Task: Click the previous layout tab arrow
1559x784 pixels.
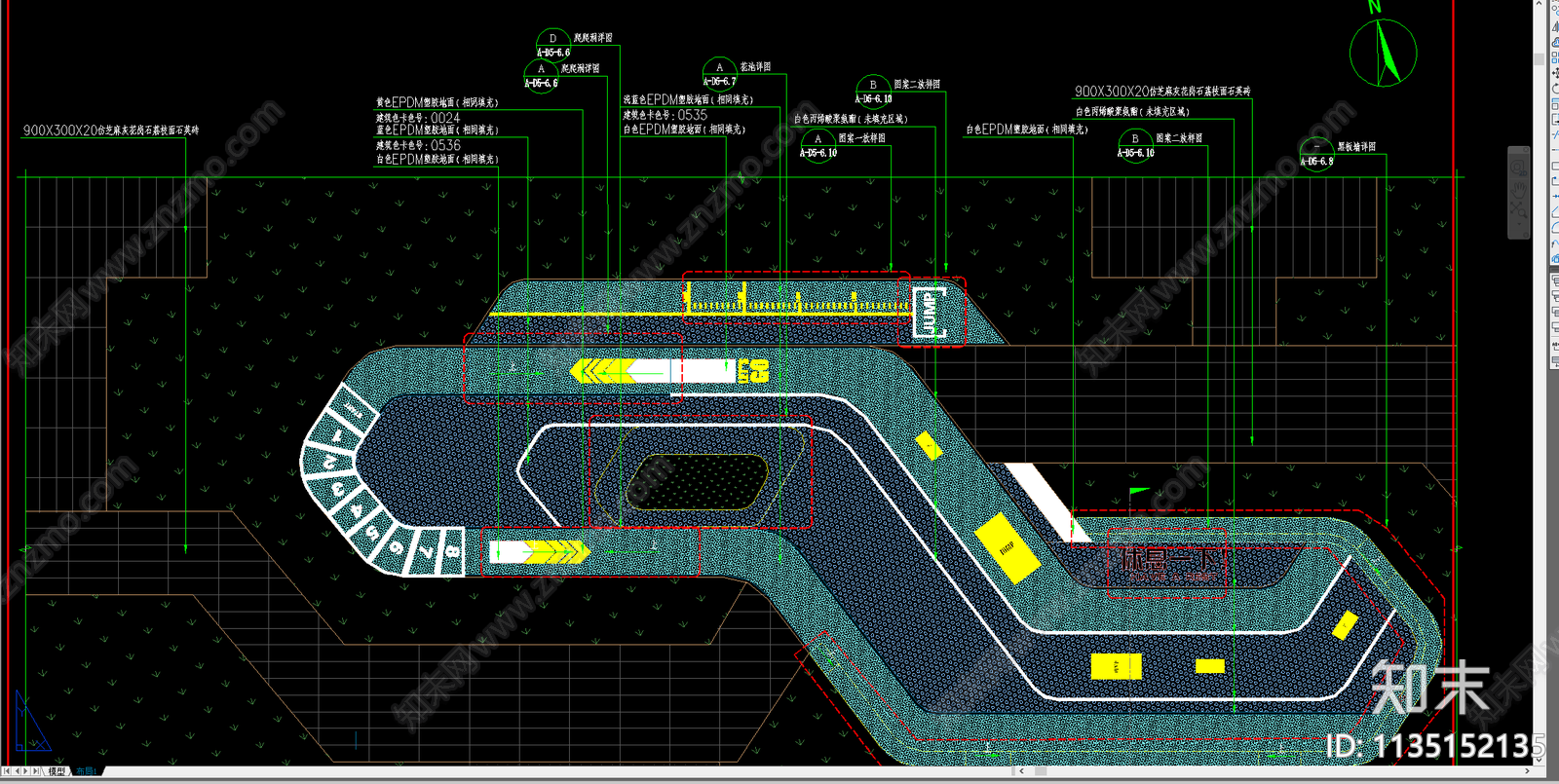Action: [x=18, y=771]
